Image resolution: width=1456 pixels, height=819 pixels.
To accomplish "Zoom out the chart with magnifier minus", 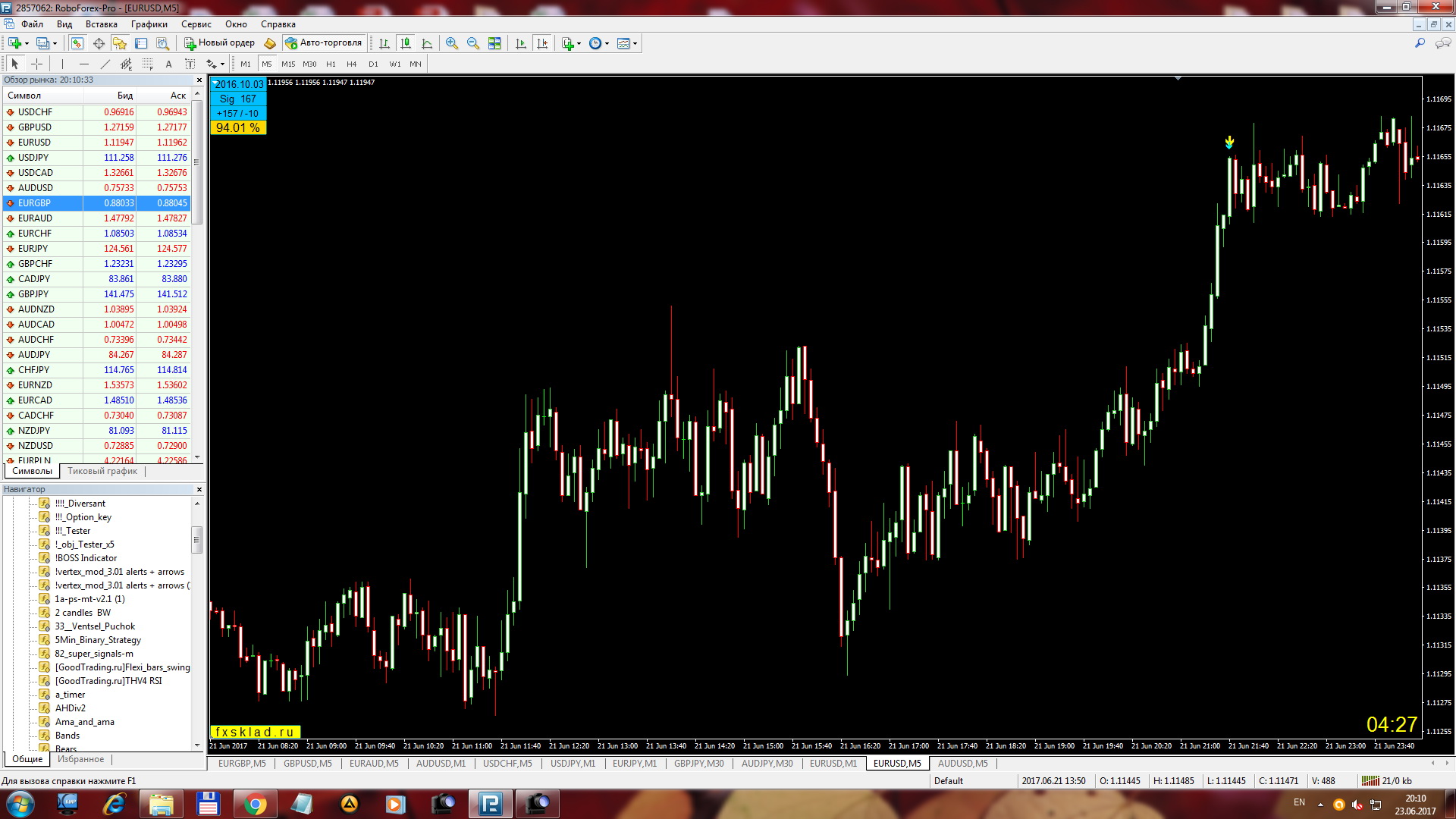I will tap(473, 43).
